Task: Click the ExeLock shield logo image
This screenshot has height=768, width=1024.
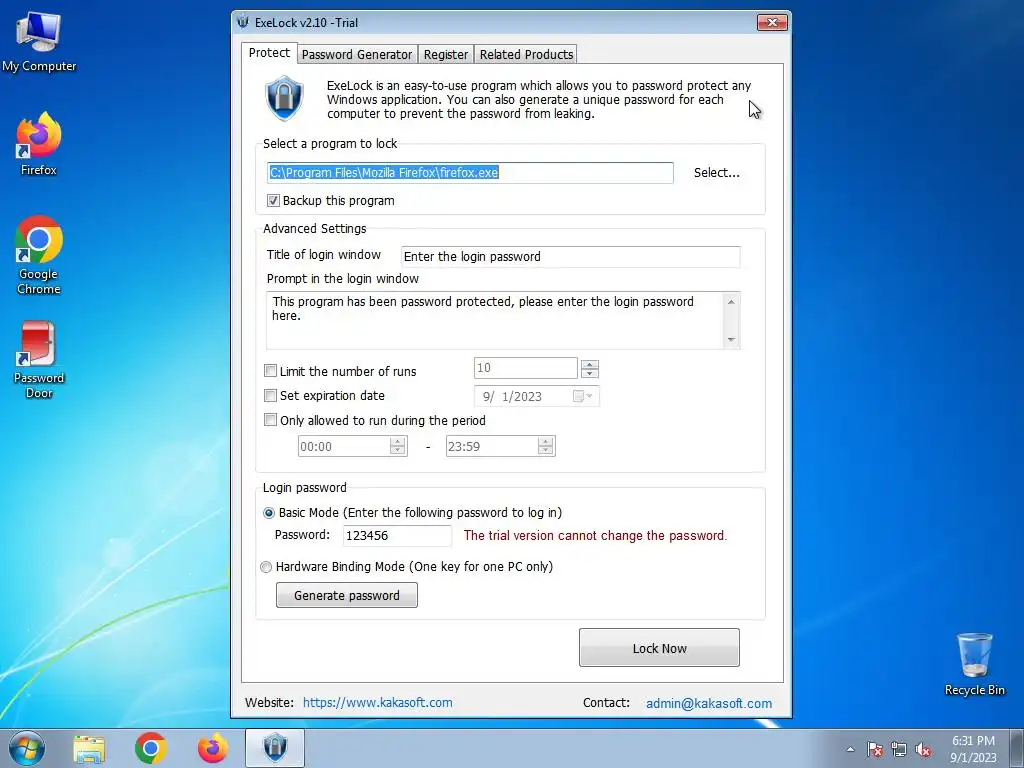Action: pos(284,99)
